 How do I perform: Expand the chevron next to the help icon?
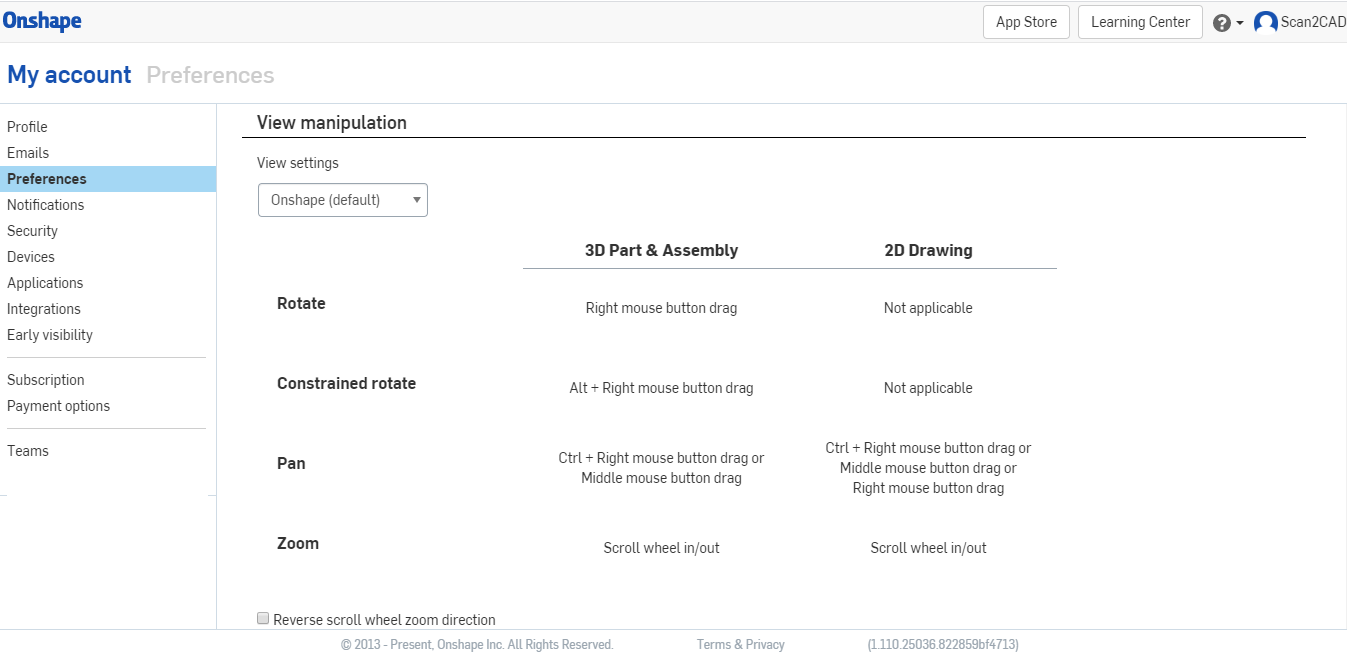(1238, 21)
